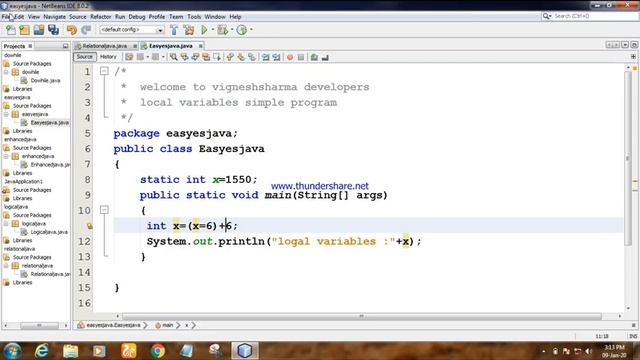
Task: Click the Clean and Build icon
Action: [189, 30]
